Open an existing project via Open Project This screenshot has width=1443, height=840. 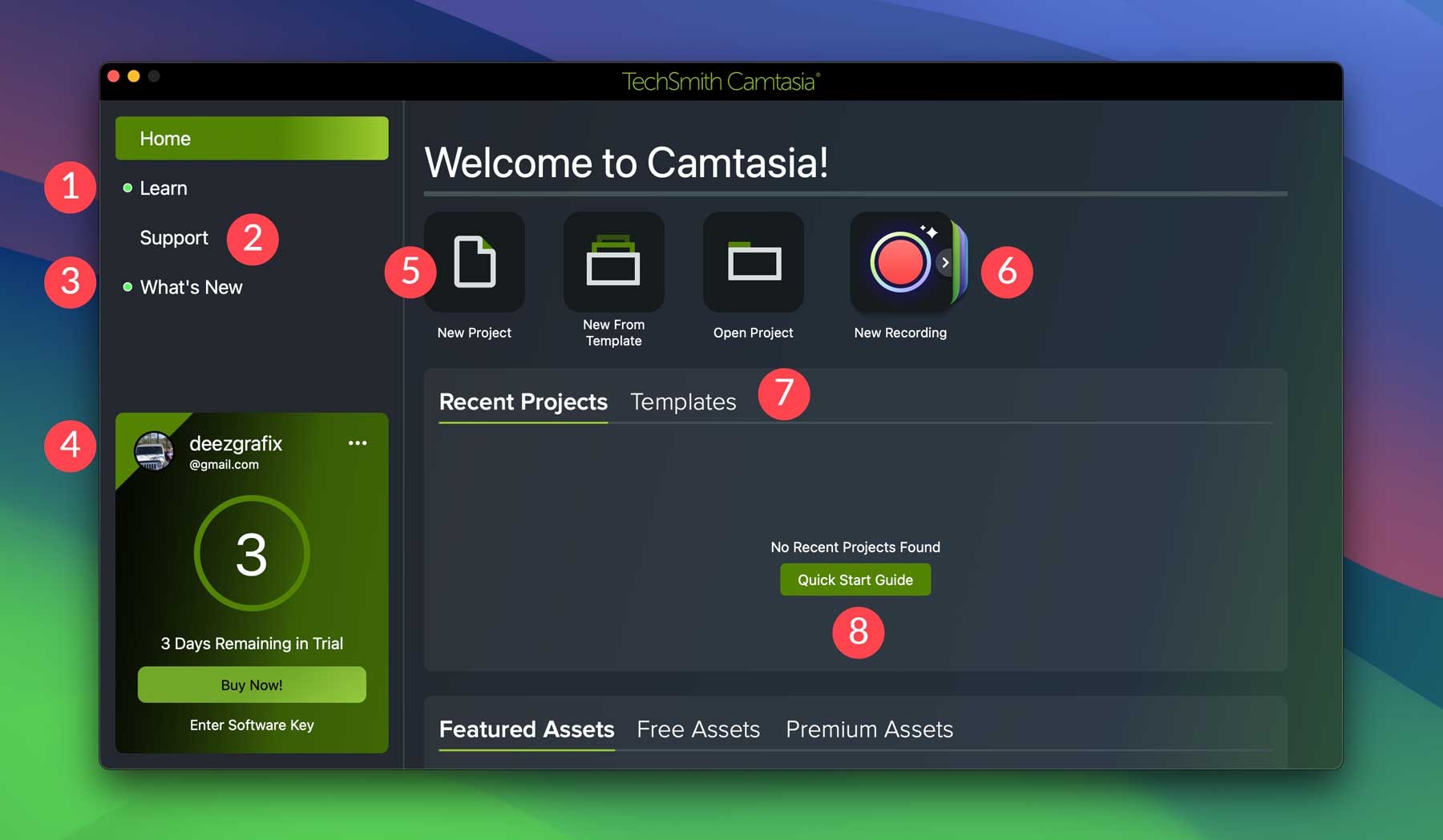point(753,262)
